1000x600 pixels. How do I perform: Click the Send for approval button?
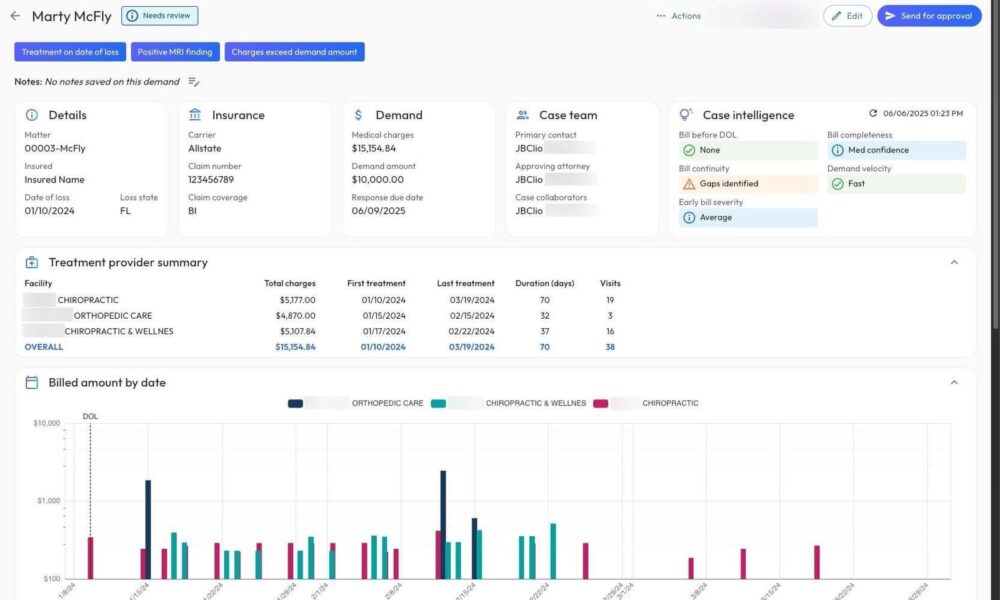pyautogui.click(x=929, y=16)
